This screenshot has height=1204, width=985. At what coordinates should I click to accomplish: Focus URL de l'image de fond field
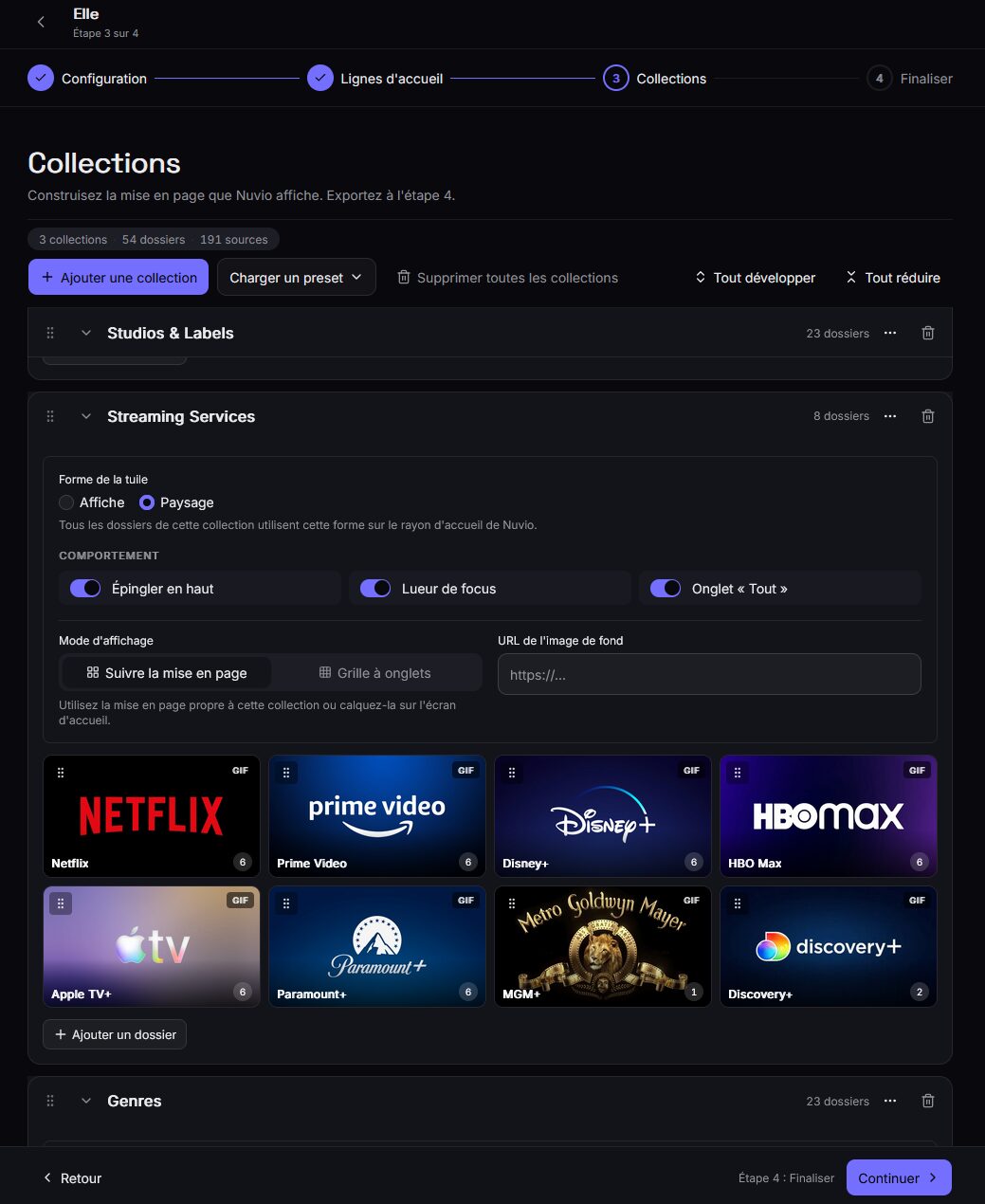[x=709, y=674]
